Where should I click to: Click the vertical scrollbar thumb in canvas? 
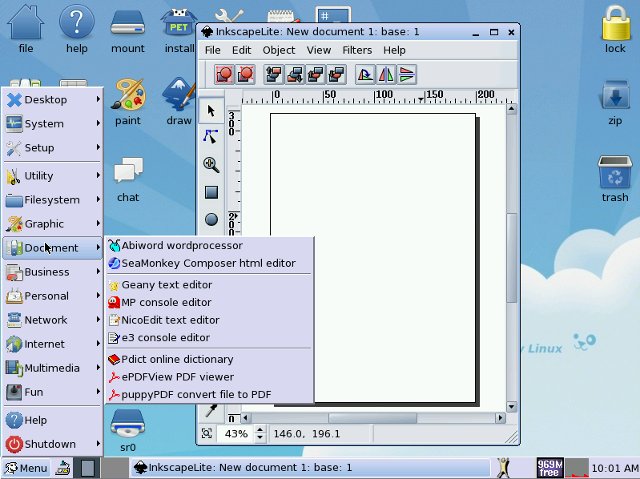tap(511, 258)
